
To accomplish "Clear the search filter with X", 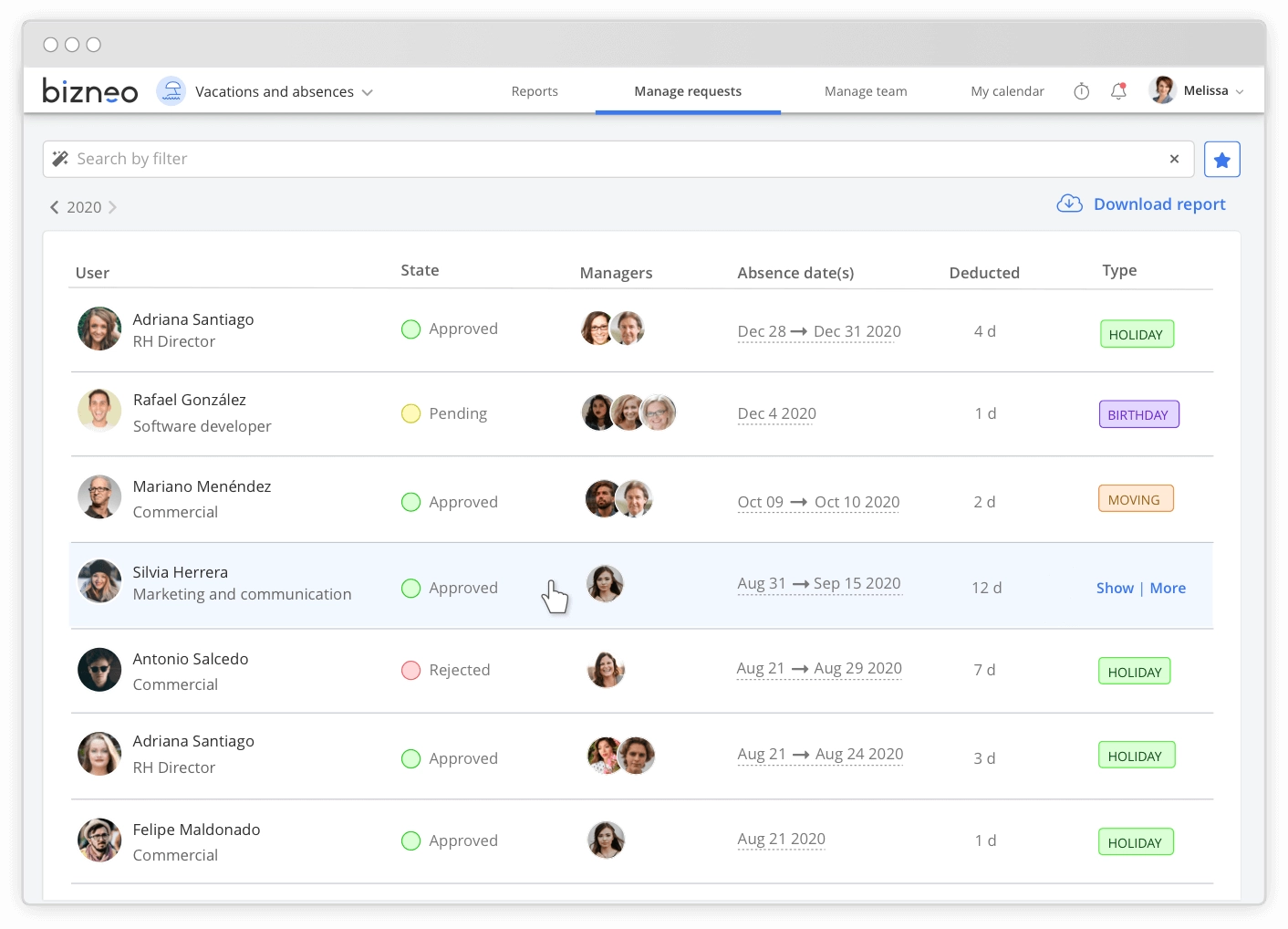I will point(1175,159).
